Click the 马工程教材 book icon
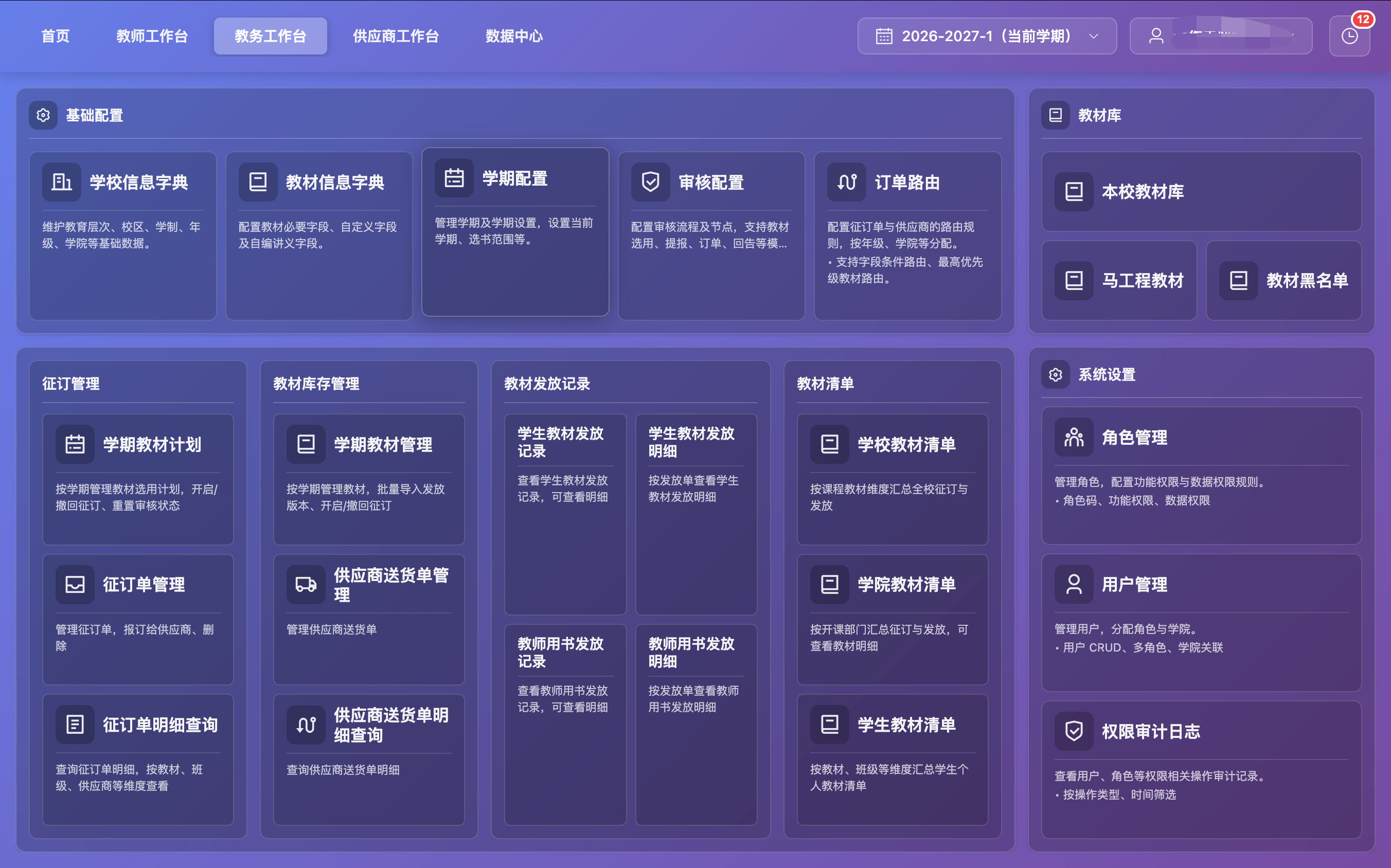Screen dimensions: 1391x868 coord(1074,280)
